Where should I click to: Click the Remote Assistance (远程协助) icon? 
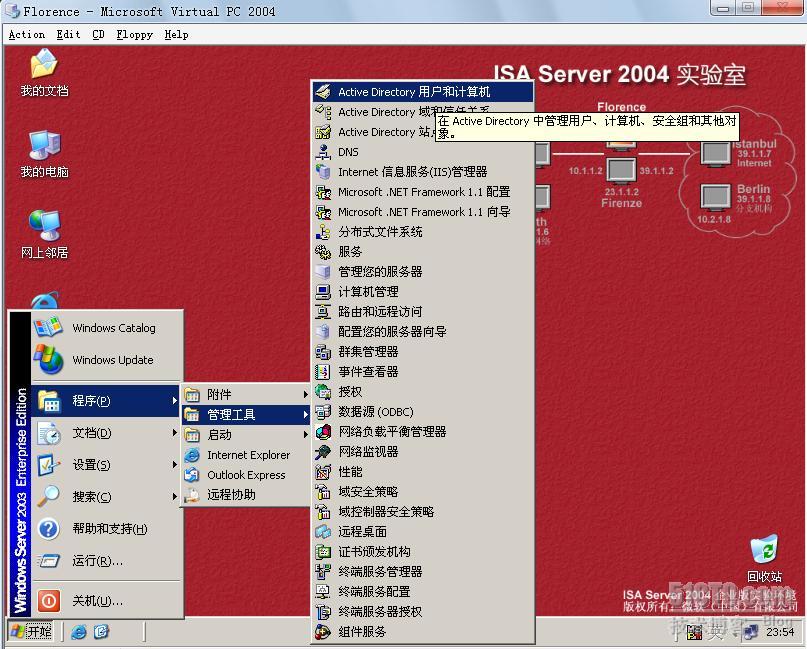click(x=191, y=495)
